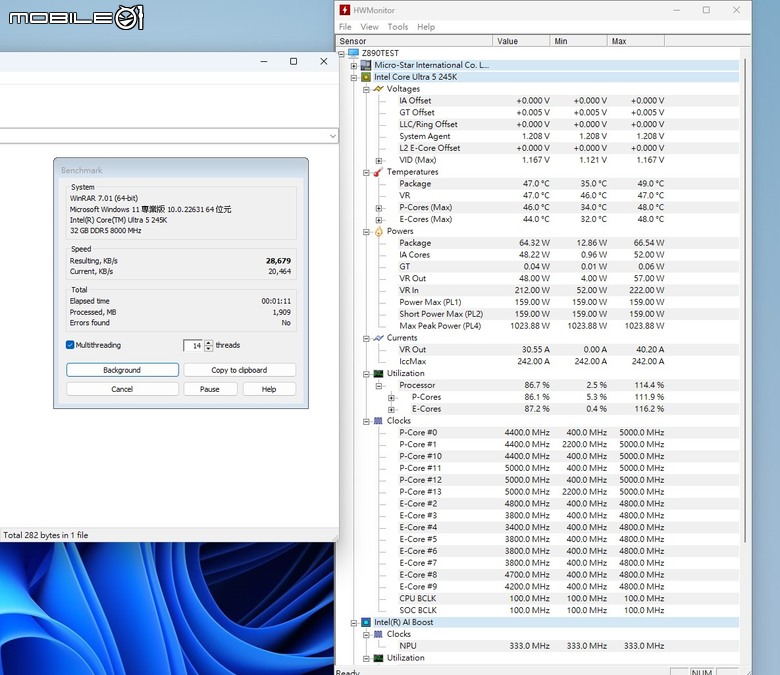Toggle the Multithreading checkbox
The height and width of the screenshot is (675, 780).
70,345
